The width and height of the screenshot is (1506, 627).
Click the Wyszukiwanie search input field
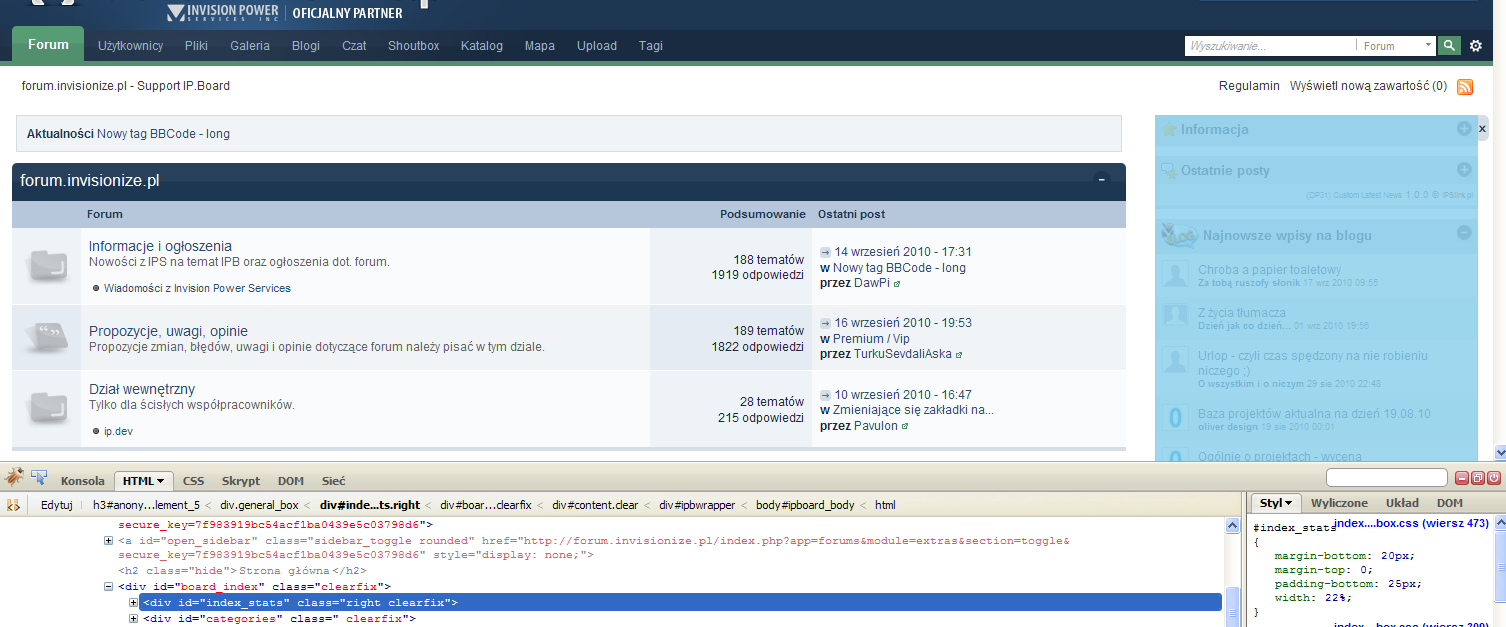1270,46
